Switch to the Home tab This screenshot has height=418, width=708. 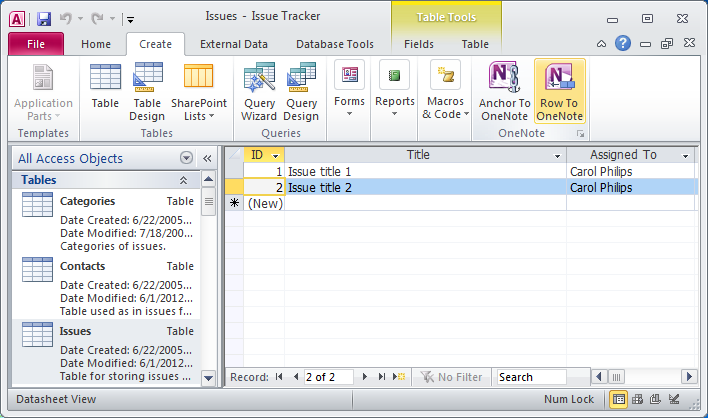(x=96, y=44)
